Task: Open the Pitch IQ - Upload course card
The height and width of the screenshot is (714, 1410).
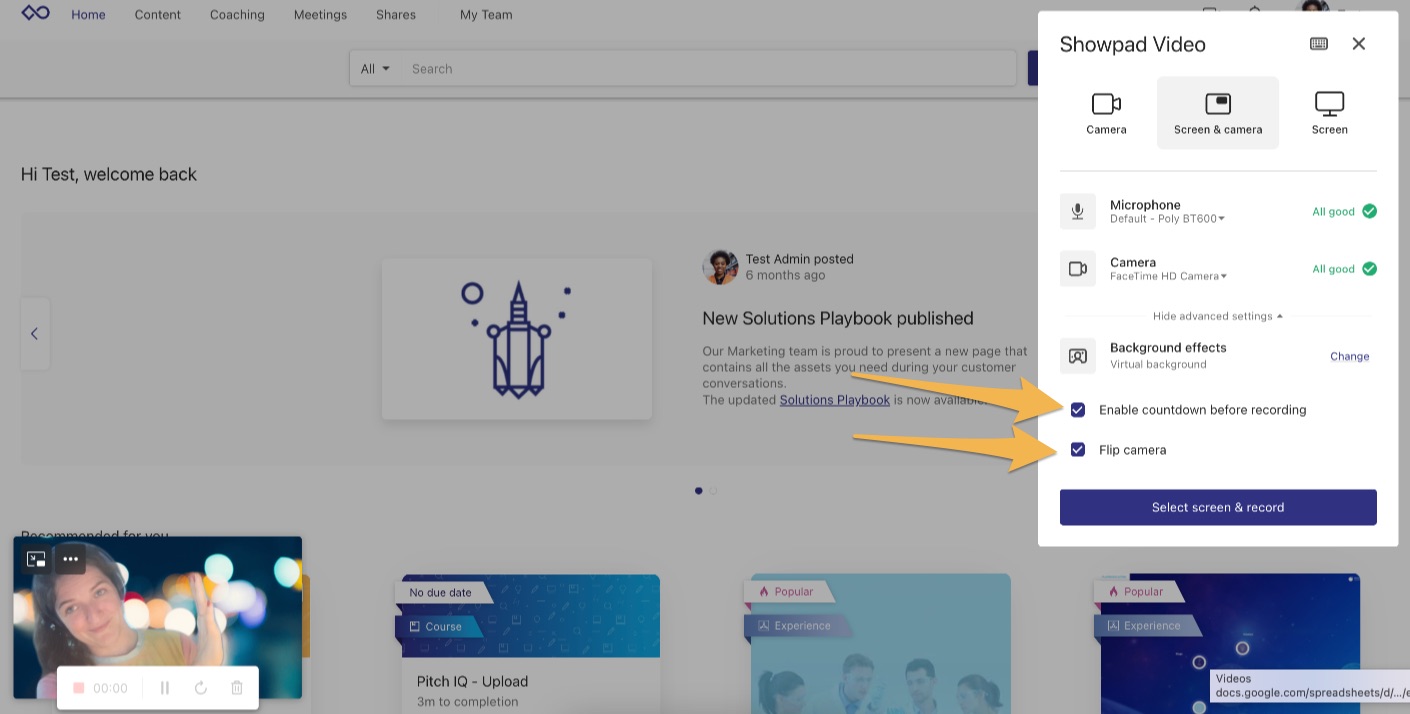Action: (531, 644)
